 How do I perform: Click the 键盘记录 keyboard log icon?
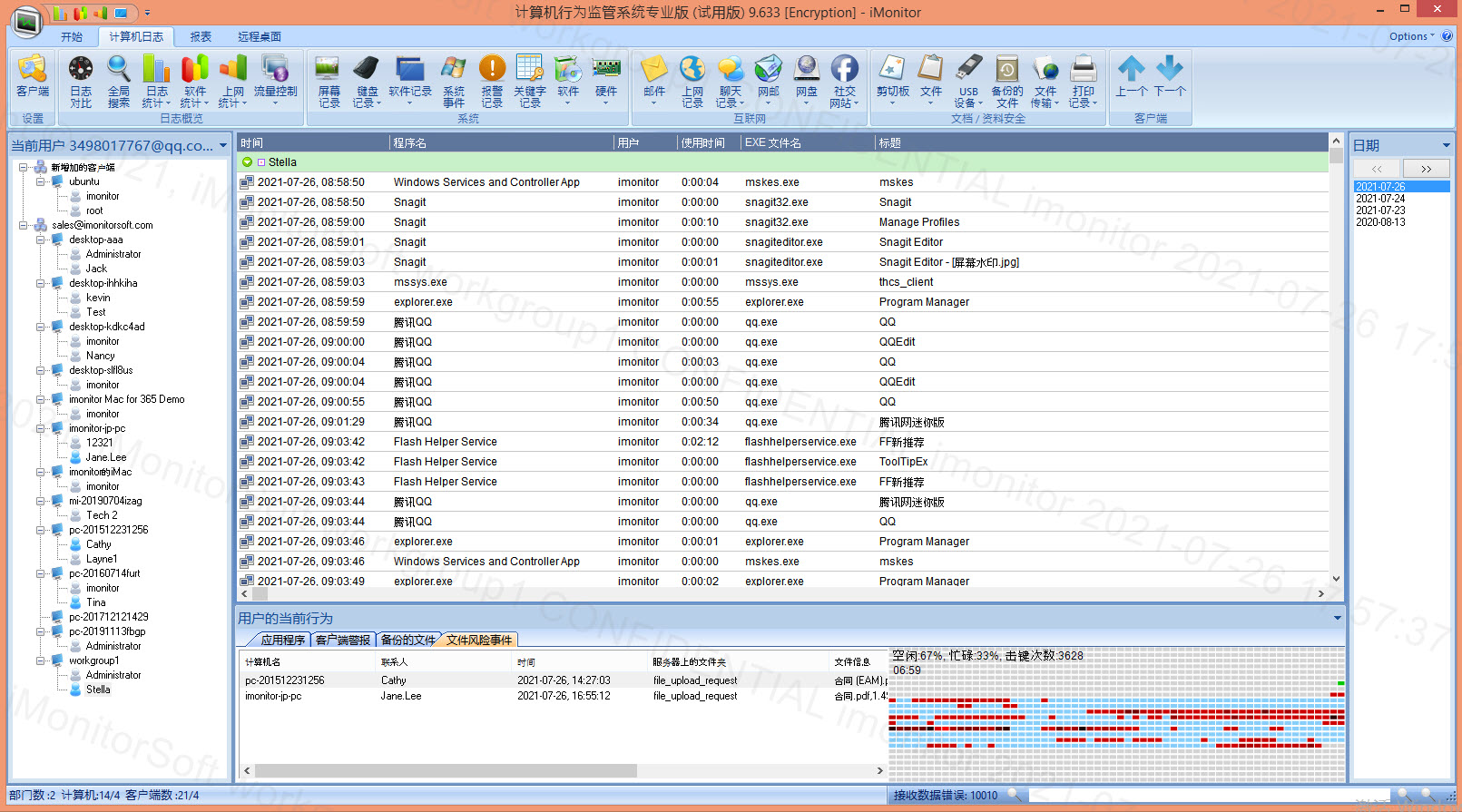click(367, 80)
